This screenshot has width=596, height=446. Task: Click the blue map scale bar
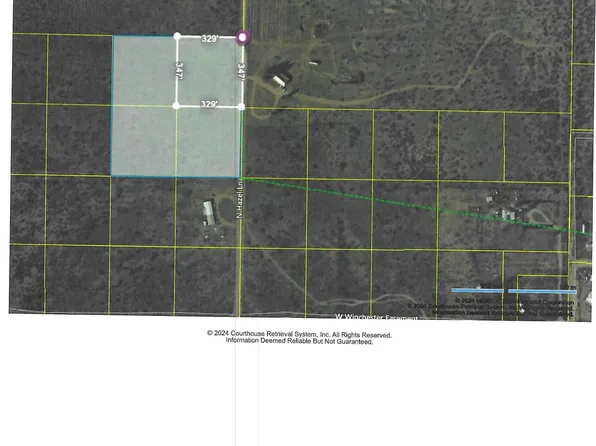[514, 291]
